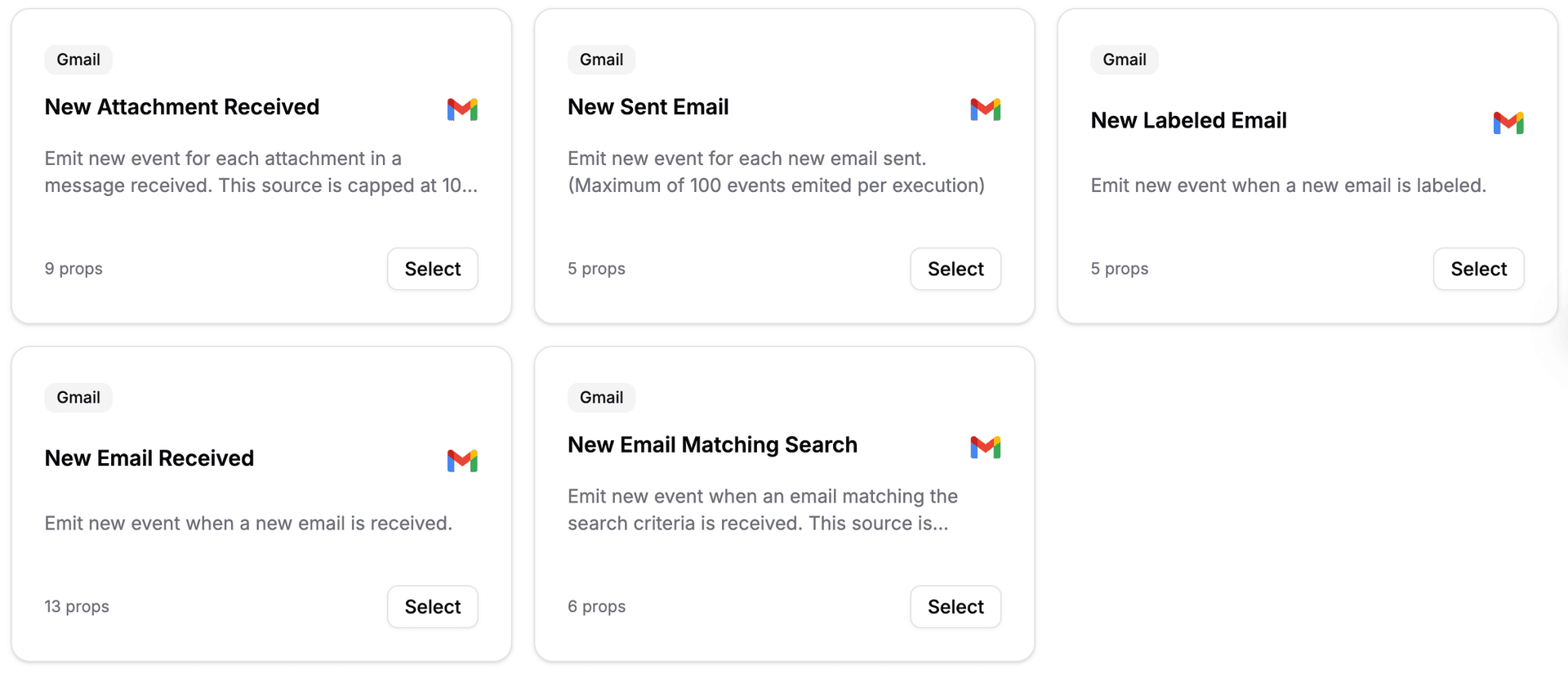The width and height of the screenshot is (1568, 674).
Task: Click Gmail tag on New Email Received card
Action: tap(78, 398)
